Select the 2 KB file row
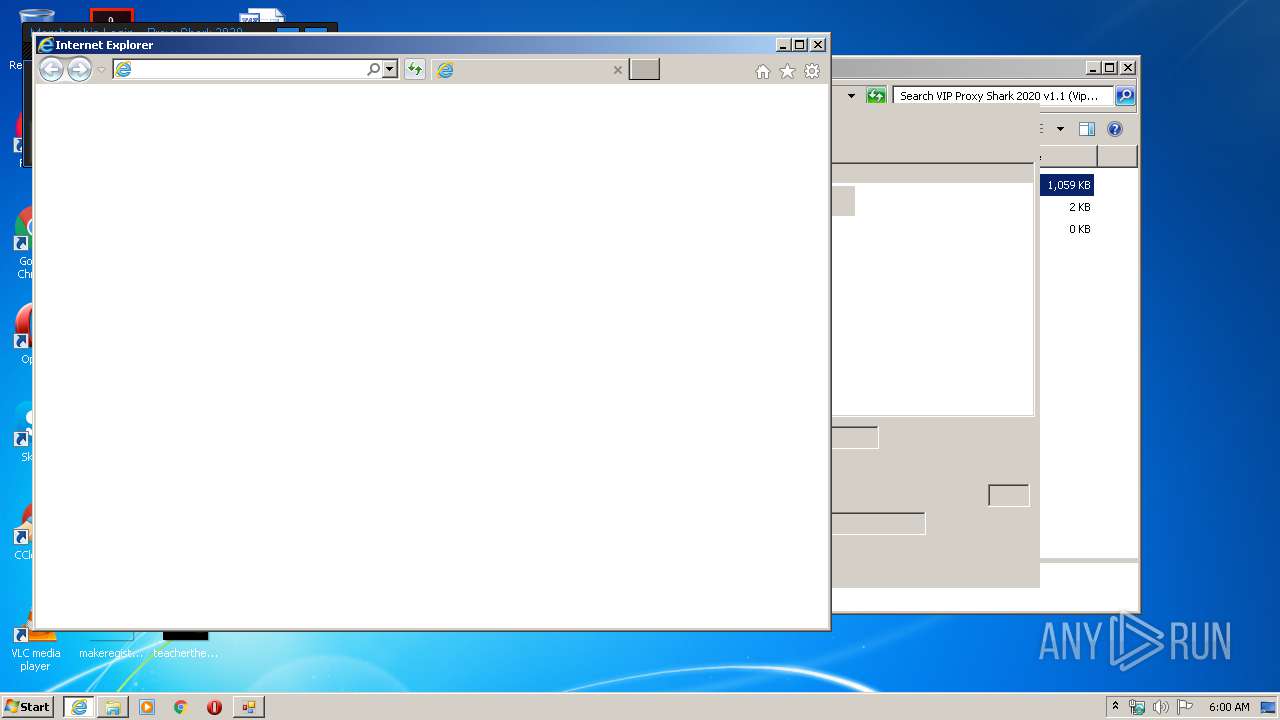1280x720 pixels. point(1079,207)
